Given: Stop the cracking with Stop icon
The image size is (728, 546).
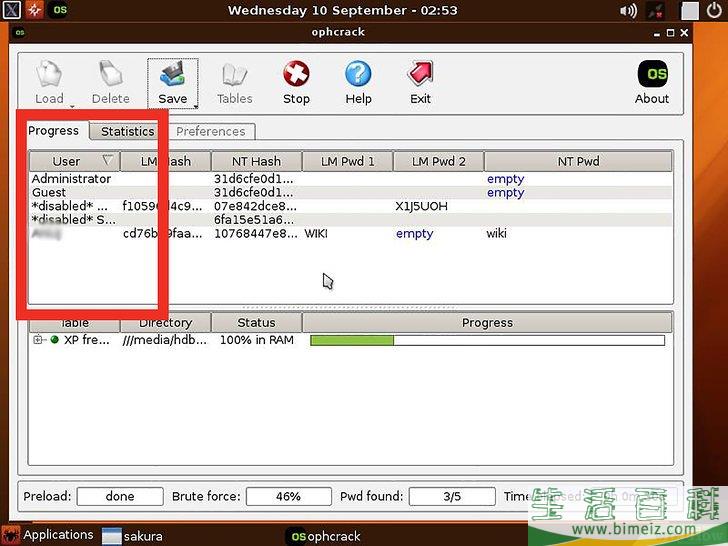Looking at the screenshot, I should tap(296, 74).
